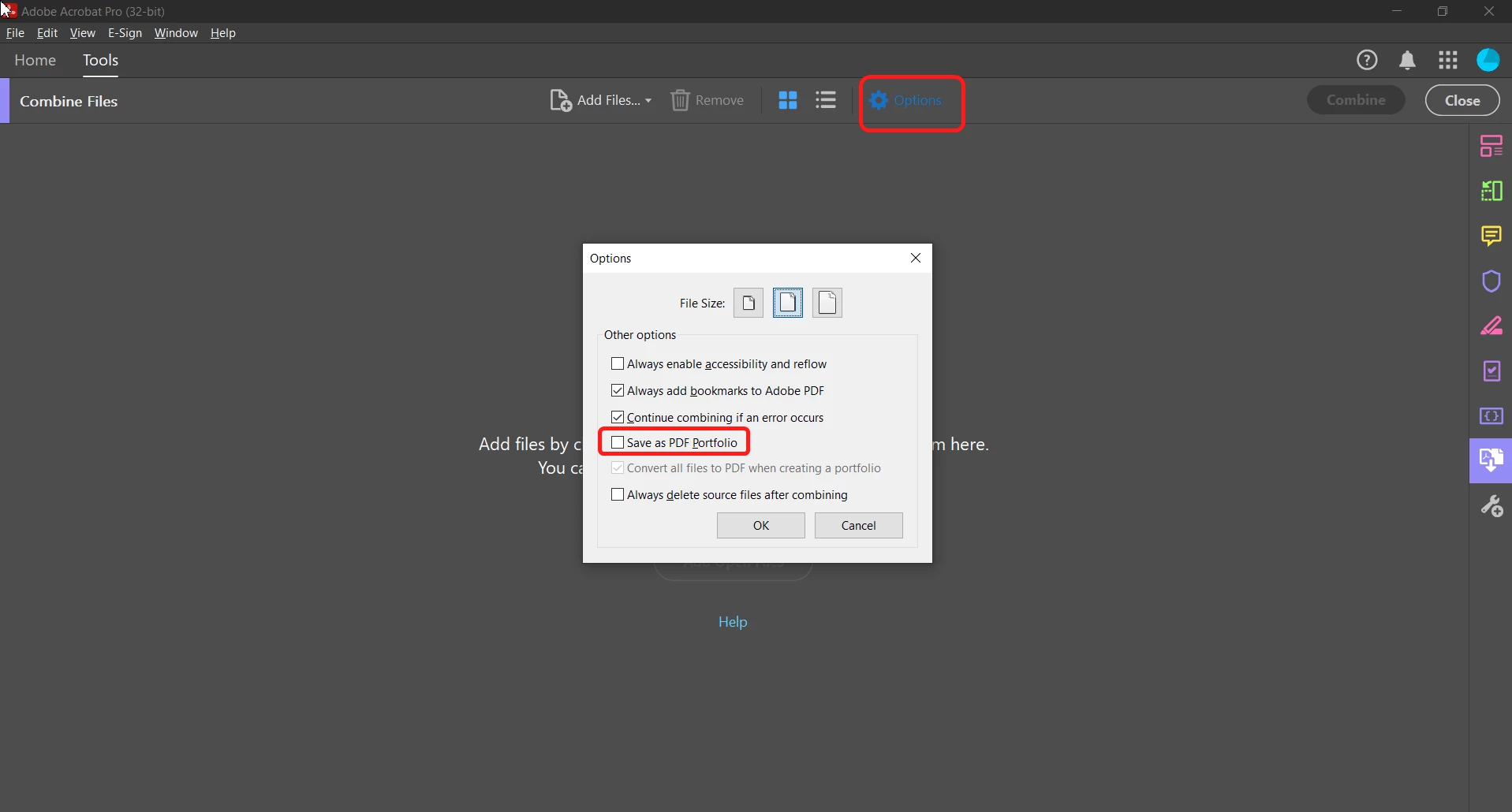Uncheck Continue combining if an error occurs
The width and height of the screenshot is (1512, 812).
click(618, 417)
